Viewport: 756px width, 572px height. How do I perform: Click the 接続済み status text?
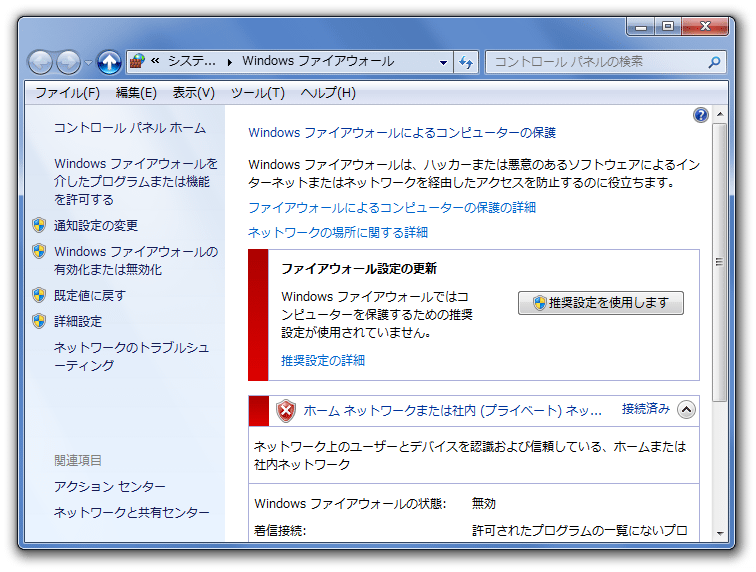[x=646, y=409]
